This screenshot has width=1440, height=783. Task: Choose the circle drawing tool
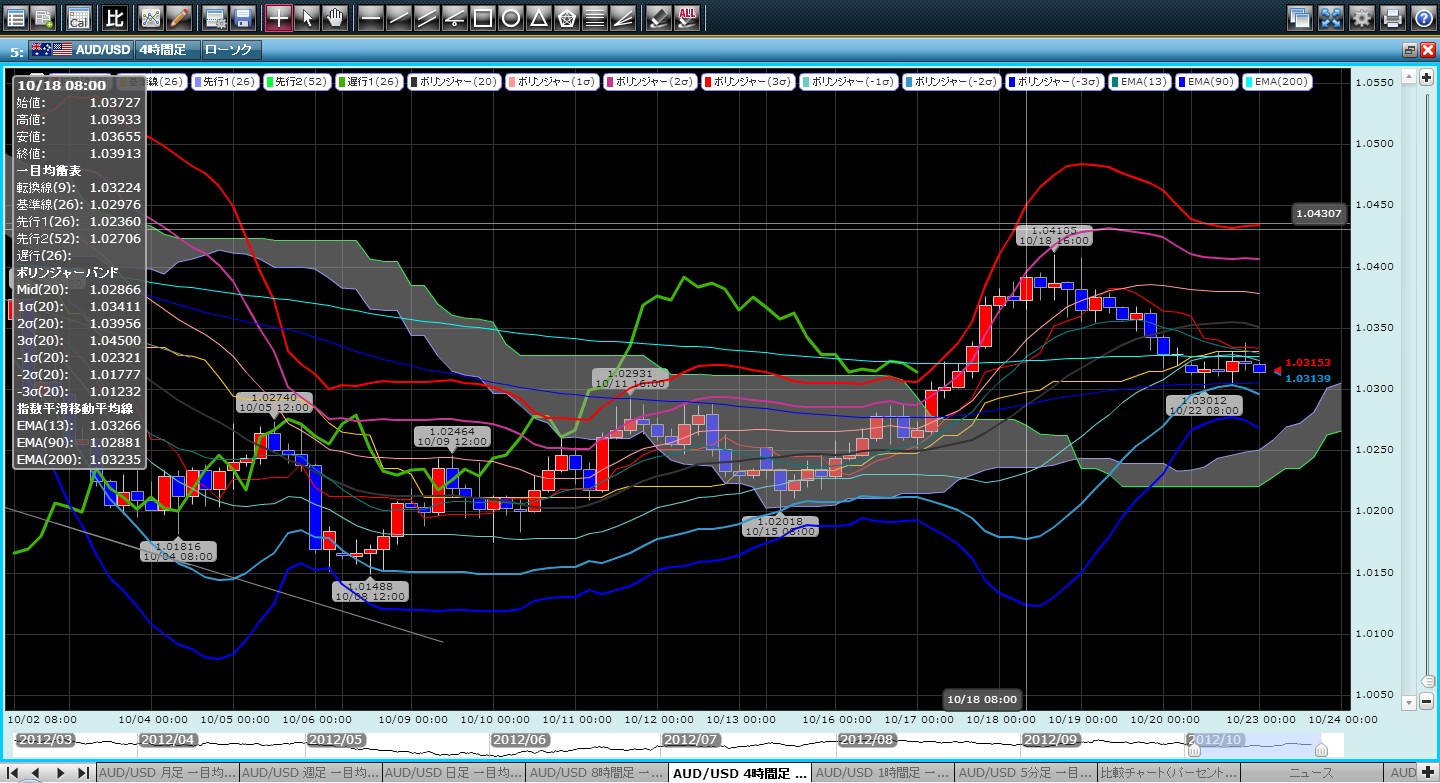tap(510, 17)
